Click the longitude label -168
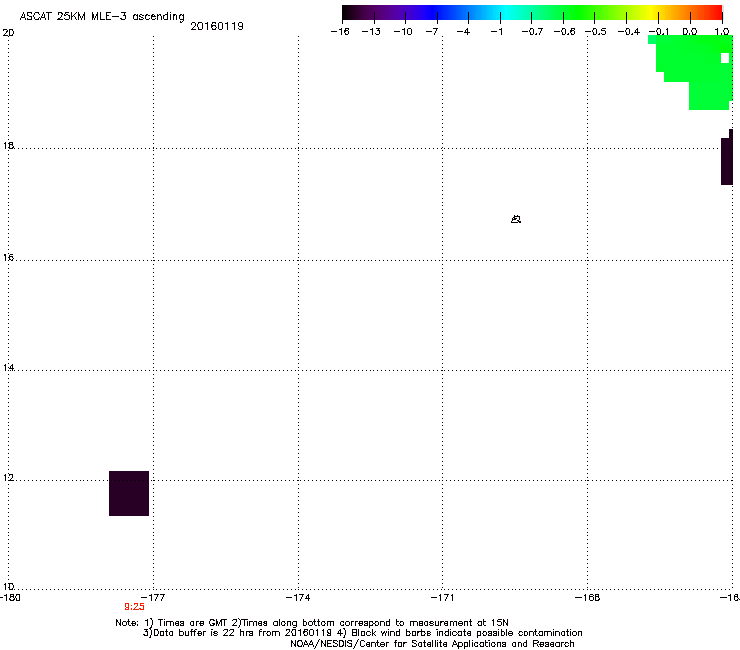Viewport: 740px width, 650px height. 588,598
